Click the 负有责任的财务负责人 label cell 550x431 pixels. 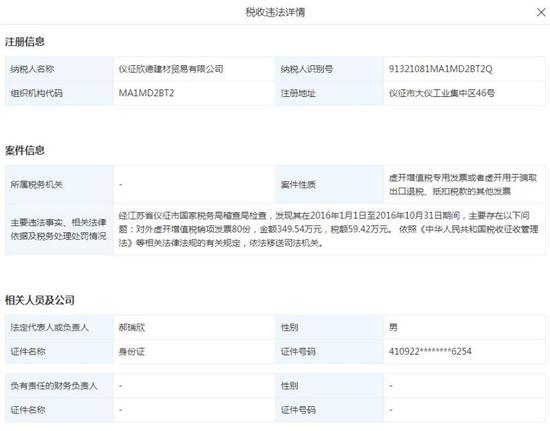[x=59, y=386]
